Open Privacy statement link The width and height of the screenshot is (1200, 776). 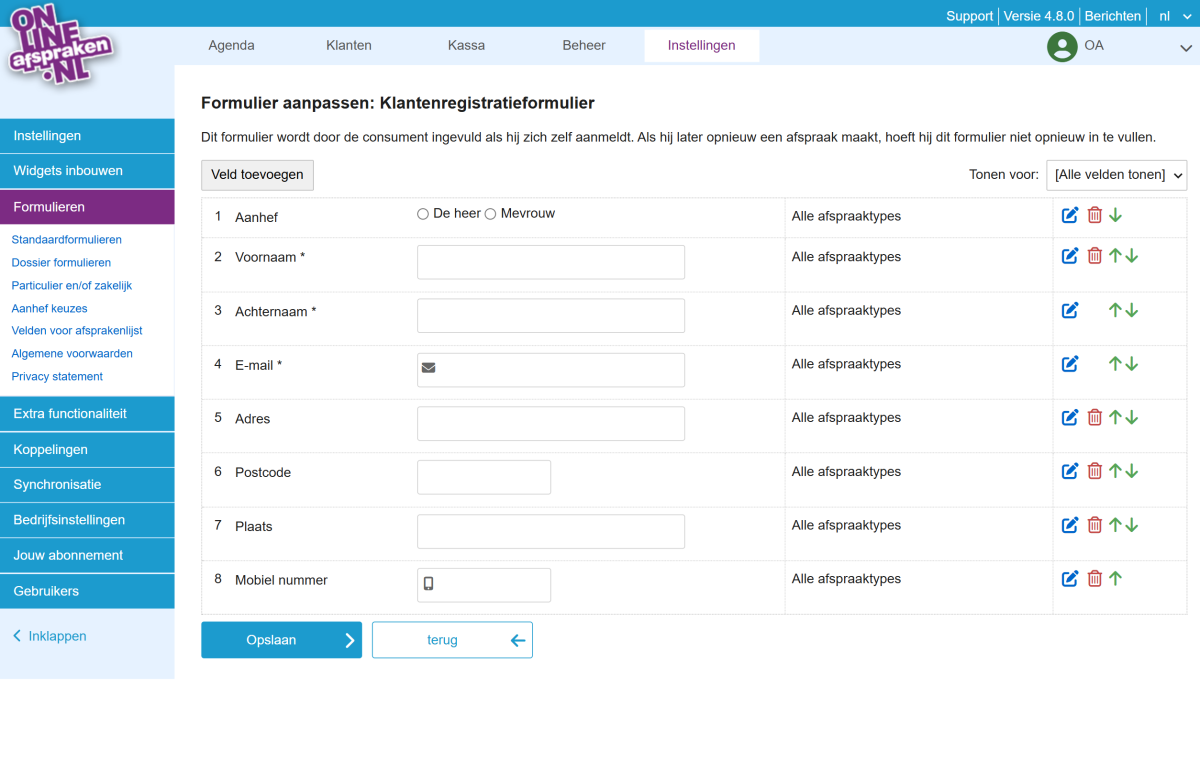point(57,377)
